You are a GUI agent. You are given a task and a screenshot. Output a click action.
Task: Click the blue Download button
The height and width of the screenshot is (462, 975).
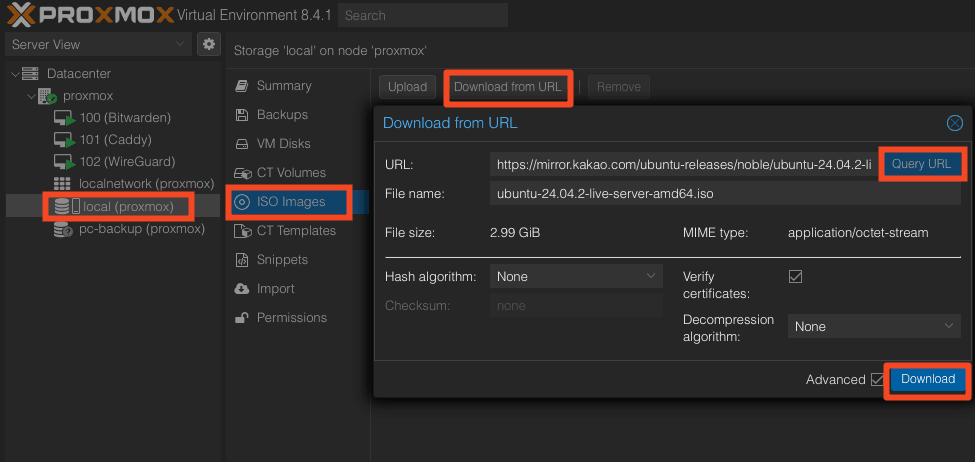click(928, 379)
